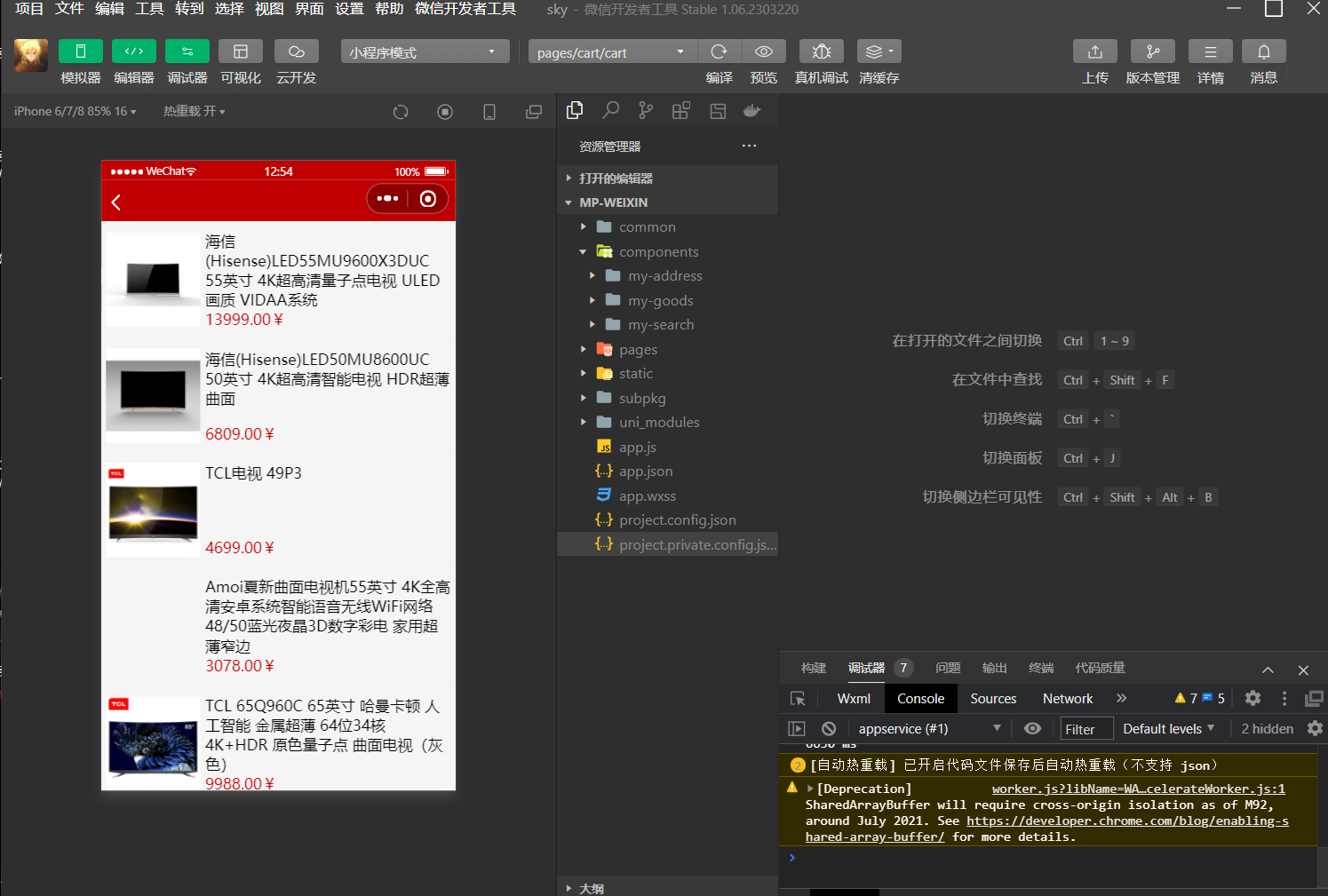Open the Network devtools tab
Screen dimensions: 1328x896
1068,699
